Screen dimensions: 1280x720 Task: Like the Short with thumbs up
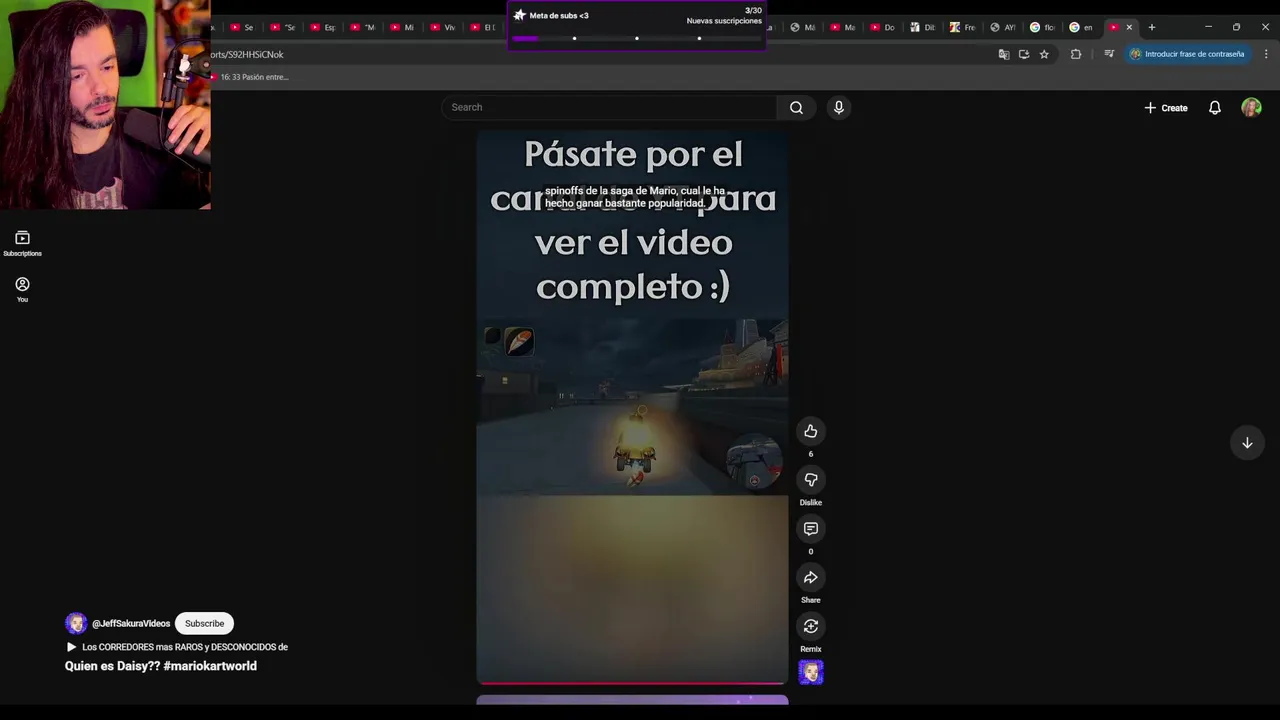click(811, 431)
